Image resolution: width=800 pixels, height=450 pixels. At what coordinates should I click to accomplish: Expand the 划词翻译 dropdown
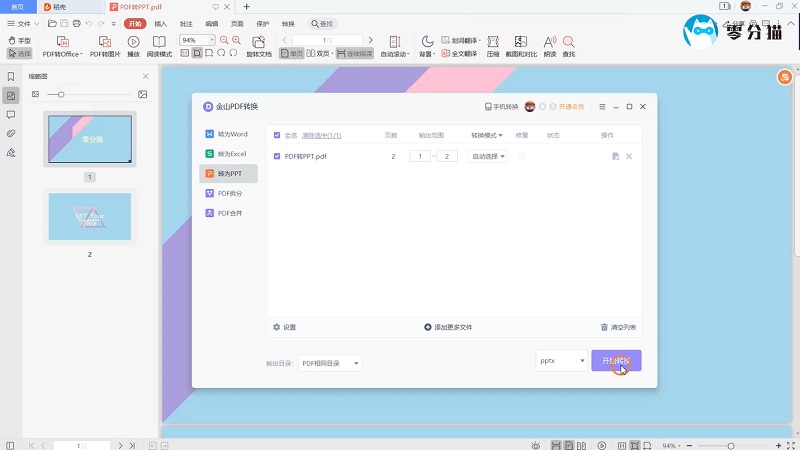pos(461,40)
